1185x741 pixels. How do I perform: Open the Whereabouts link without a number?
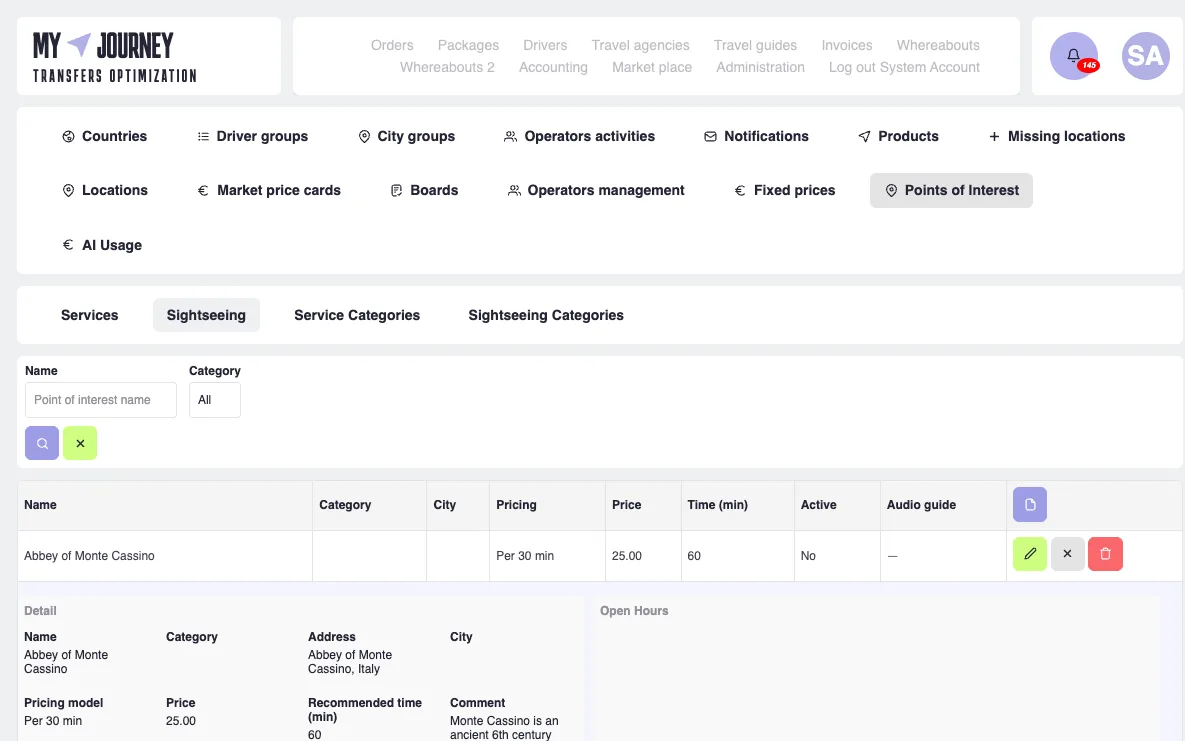tap(938, 45)
